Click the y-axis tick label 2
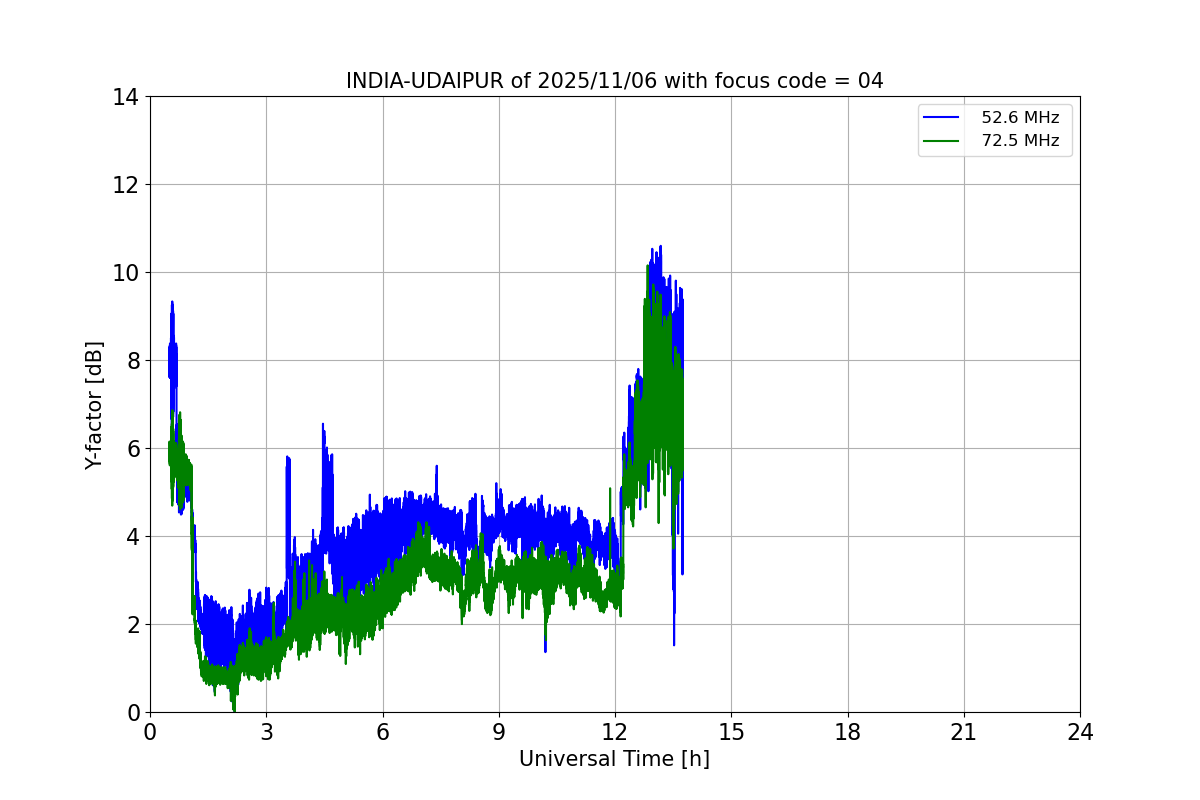The width and height of the screenshot is (1200, 800). click(x=131, y=625)
